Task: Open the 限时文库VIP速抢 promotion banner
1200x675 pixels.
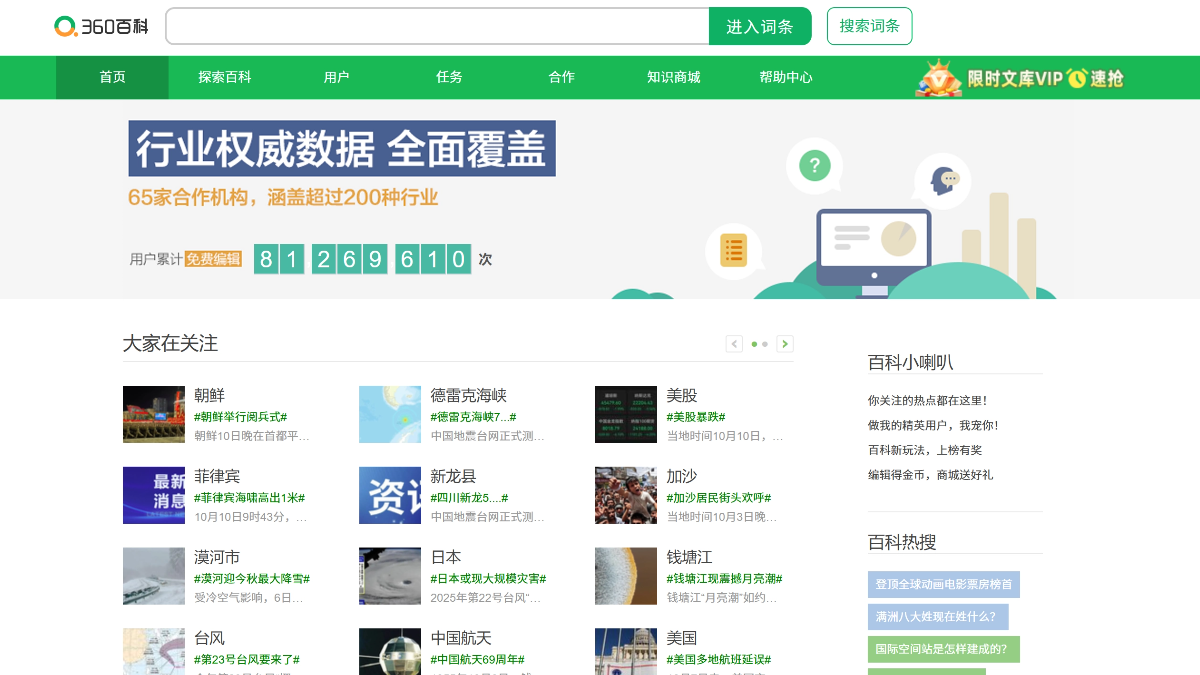Action: point(1019,78)
